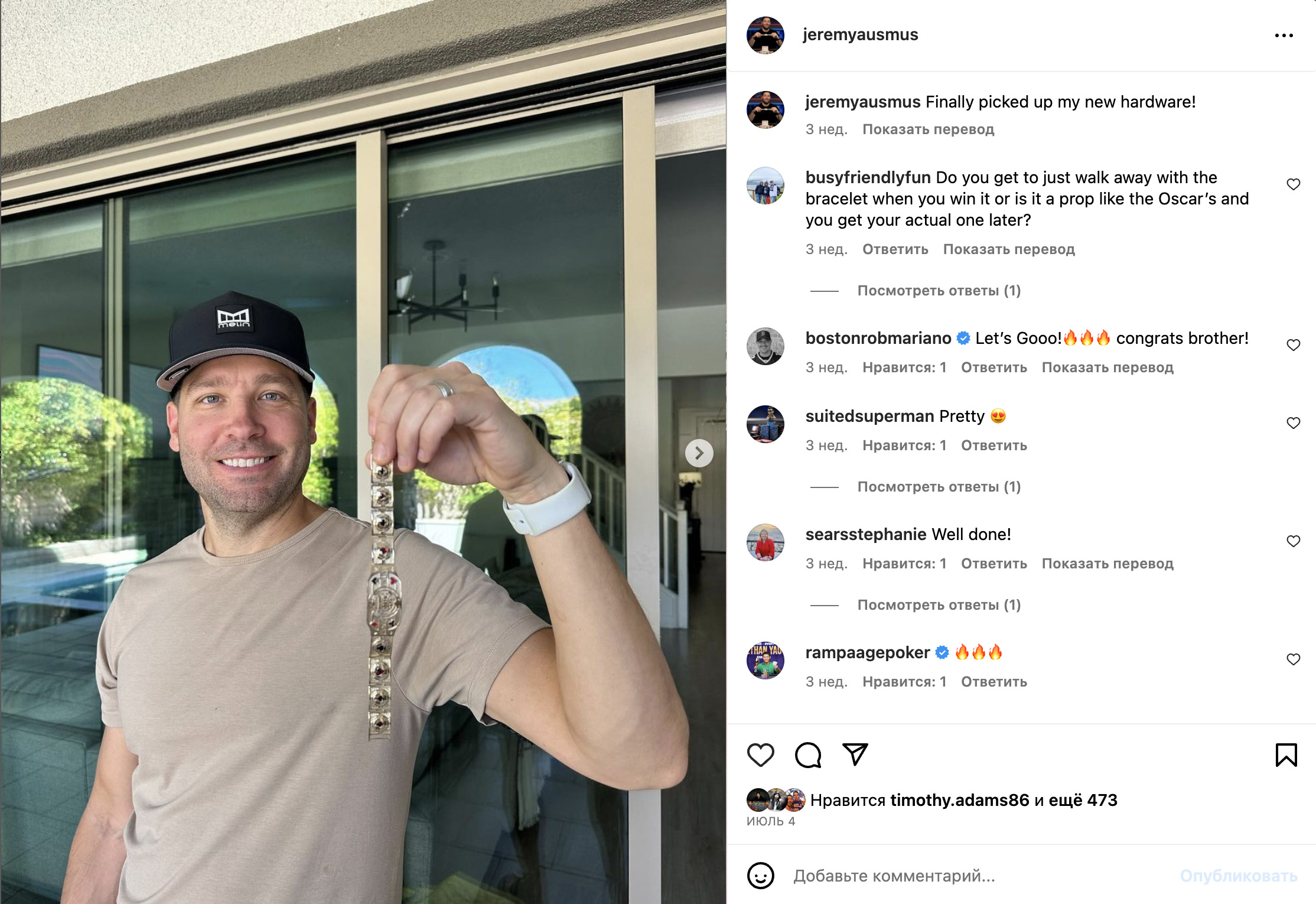Like bostonrobmariano's comment

1293,345
